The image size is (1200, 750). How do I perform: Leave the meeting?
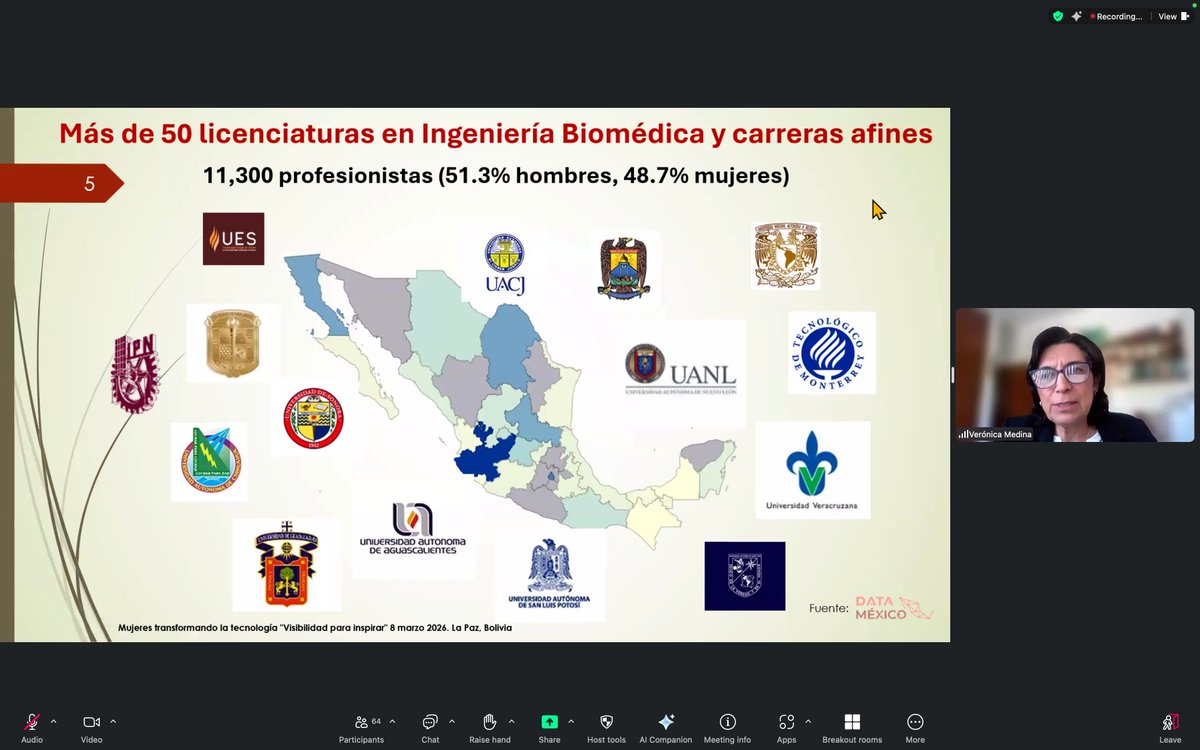coord(1170,727)
